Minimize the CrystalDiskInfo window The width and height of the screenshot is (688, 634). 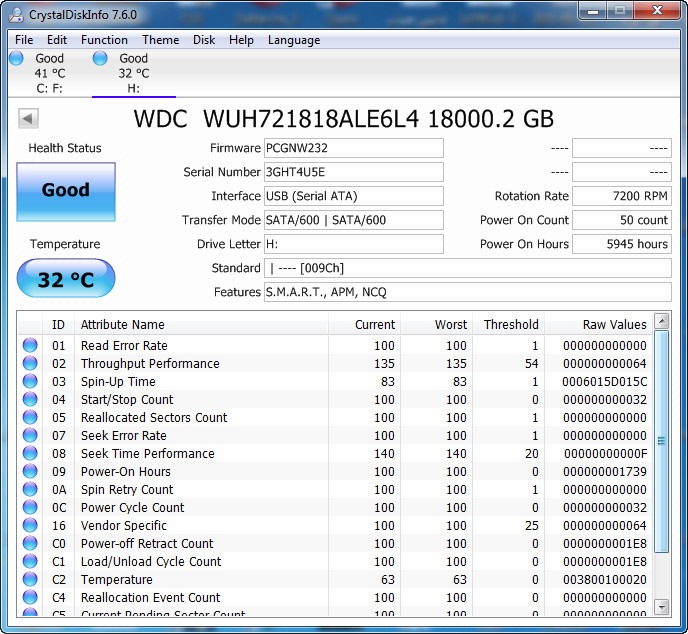(593, 11)
